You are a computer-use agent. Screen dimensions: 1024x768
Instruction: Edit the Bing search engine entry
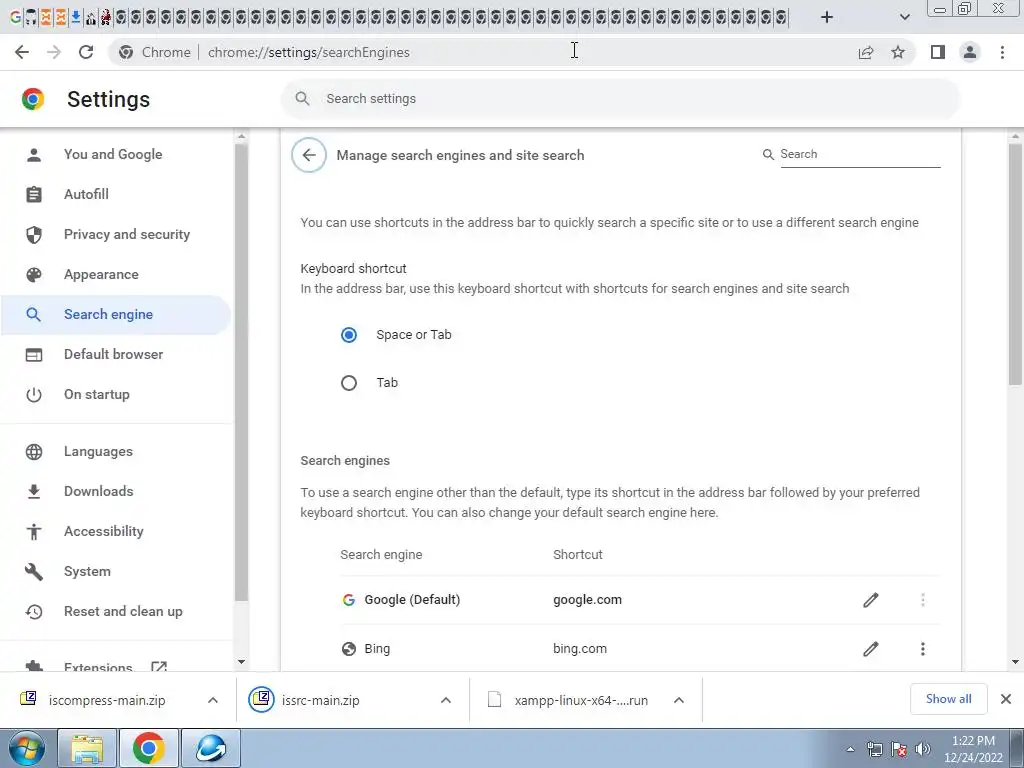tap(871, 648)
